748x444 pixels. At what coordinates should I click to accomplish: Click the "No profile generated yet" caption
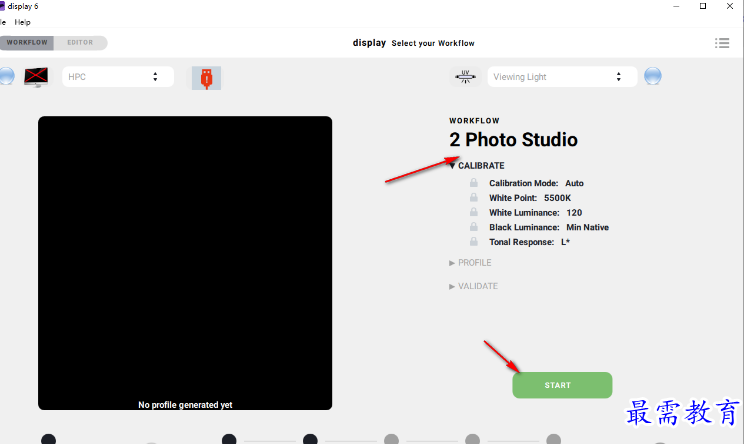(x=185, y=405)
